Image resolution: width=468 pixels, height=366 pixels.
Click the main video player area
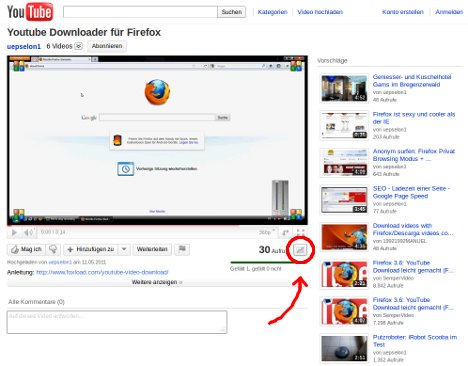(157, 140)
